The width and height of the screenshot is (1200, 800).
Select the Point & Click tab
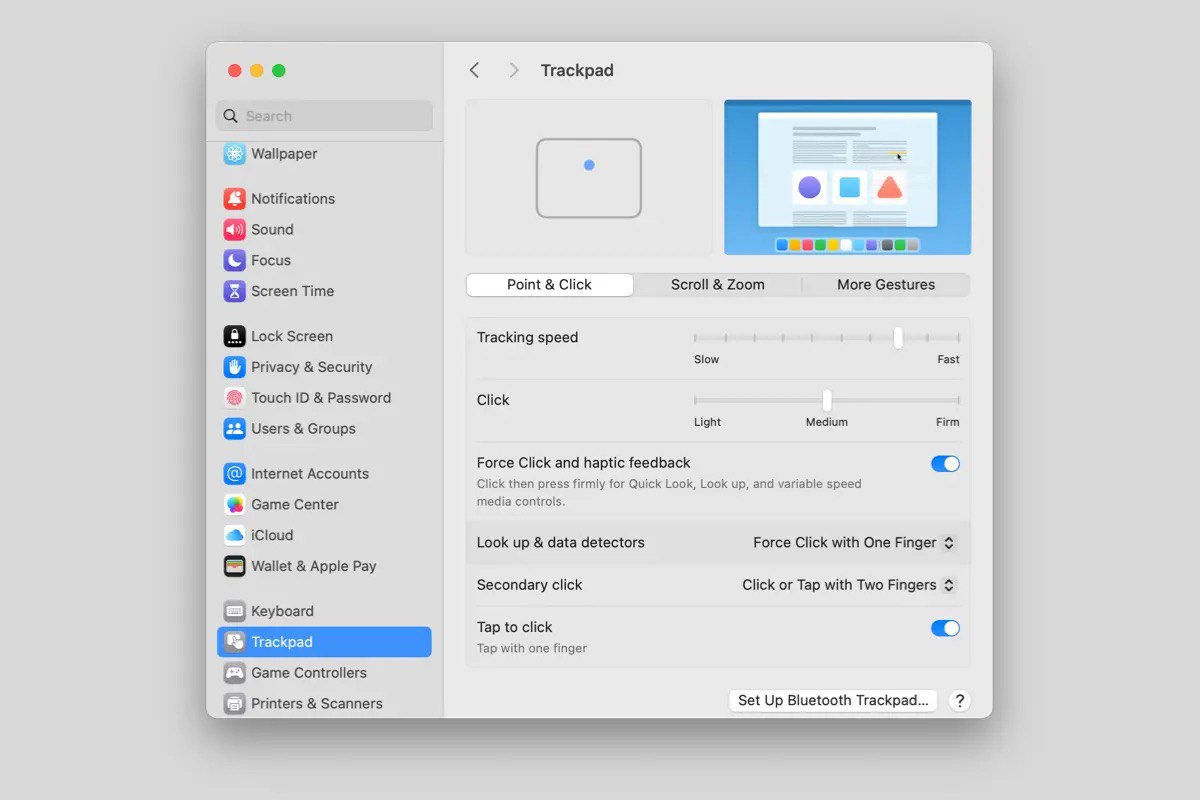pos(549,285)
